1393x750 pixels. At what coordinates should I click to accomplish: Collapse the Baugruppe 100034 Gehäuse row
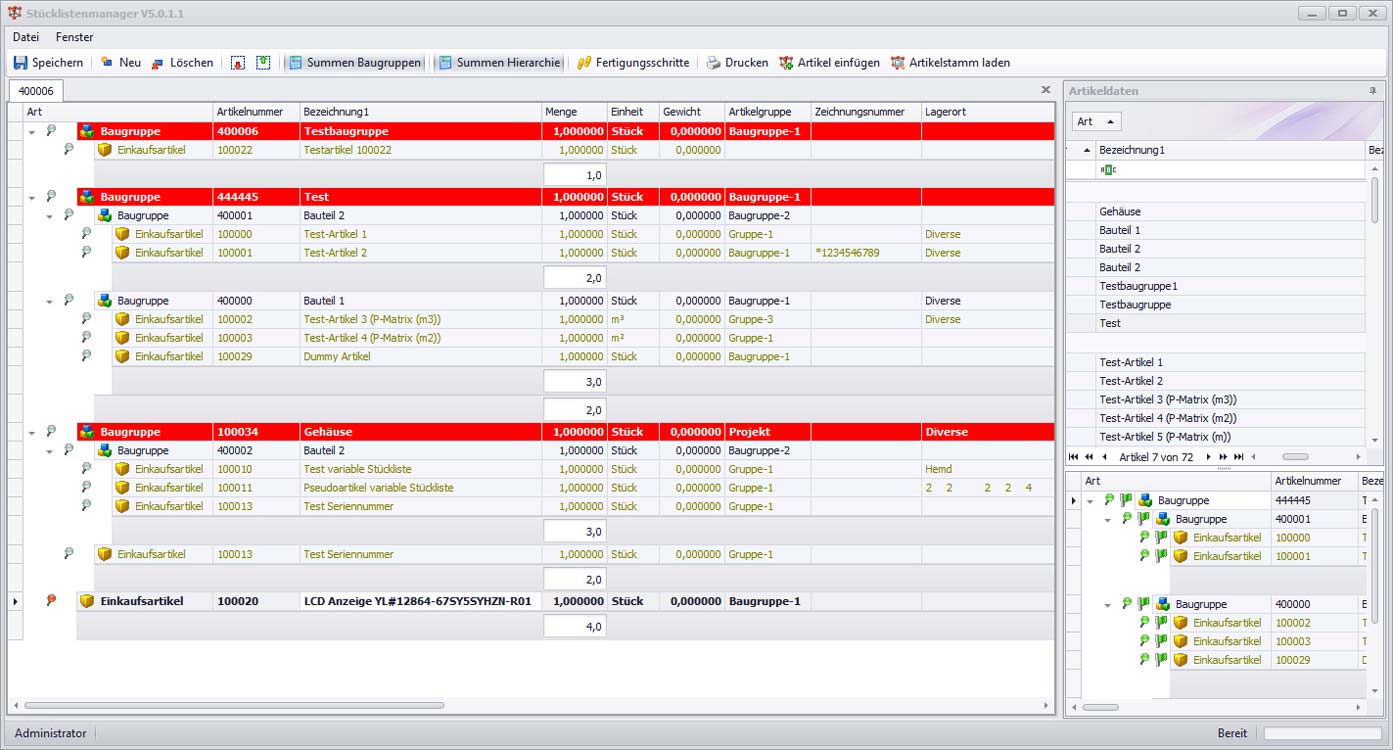(x=31, y=432)
